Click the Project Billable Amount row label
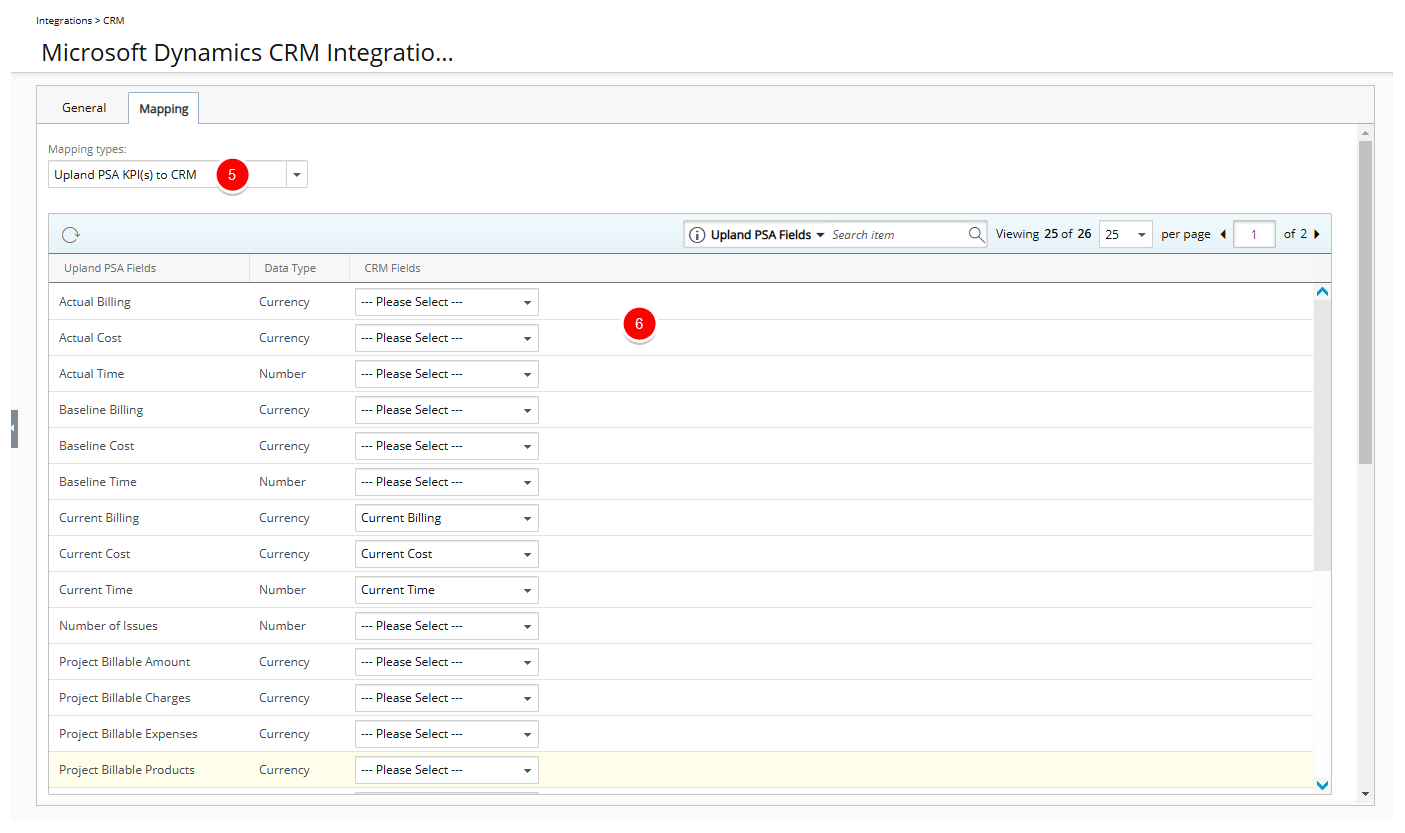The width and height of the screenshot is (1405, 833). tap(125, 662)
